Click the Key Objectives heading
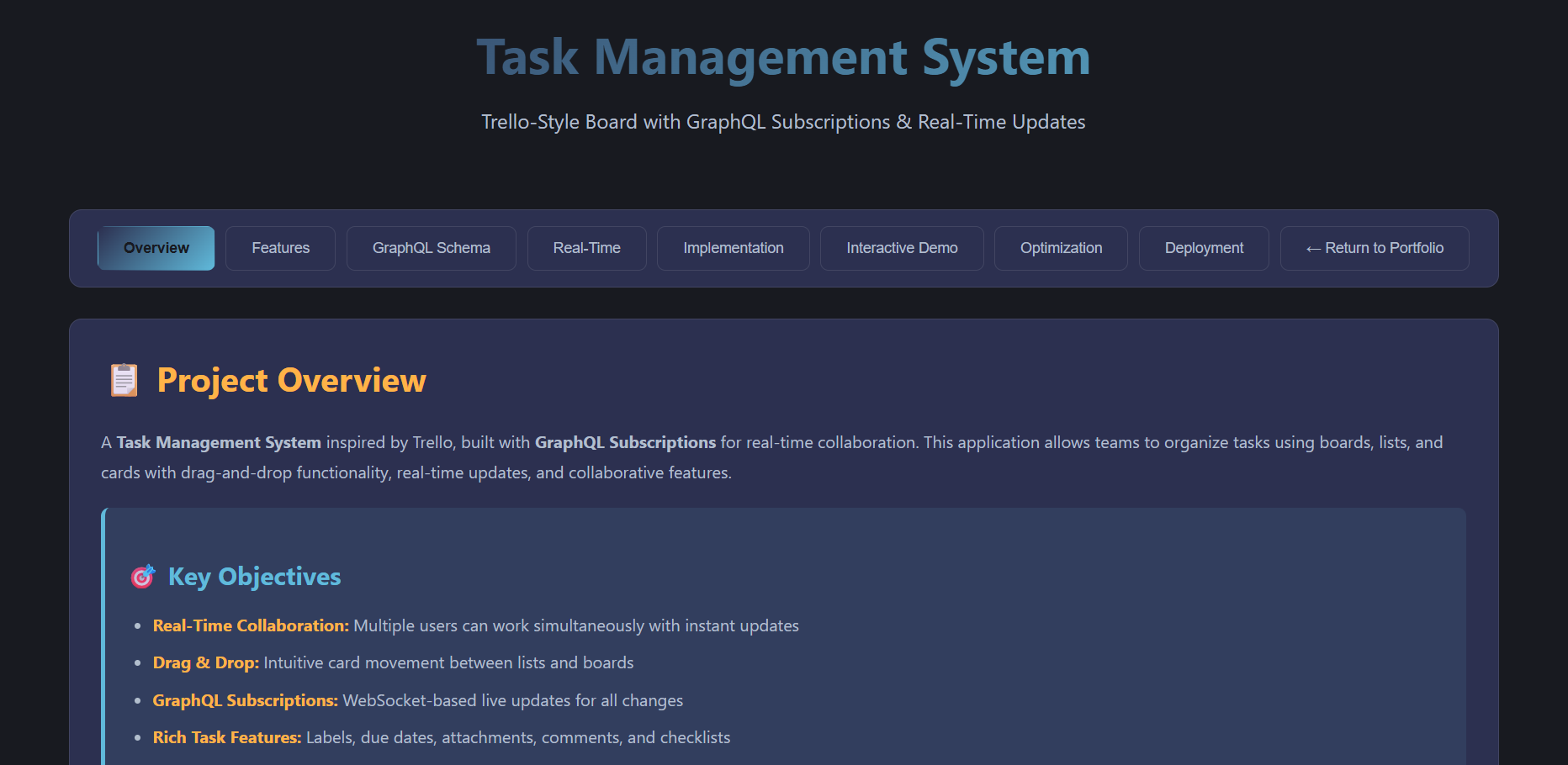Viewport: 1568px width, 765px height. pos(254,577)
